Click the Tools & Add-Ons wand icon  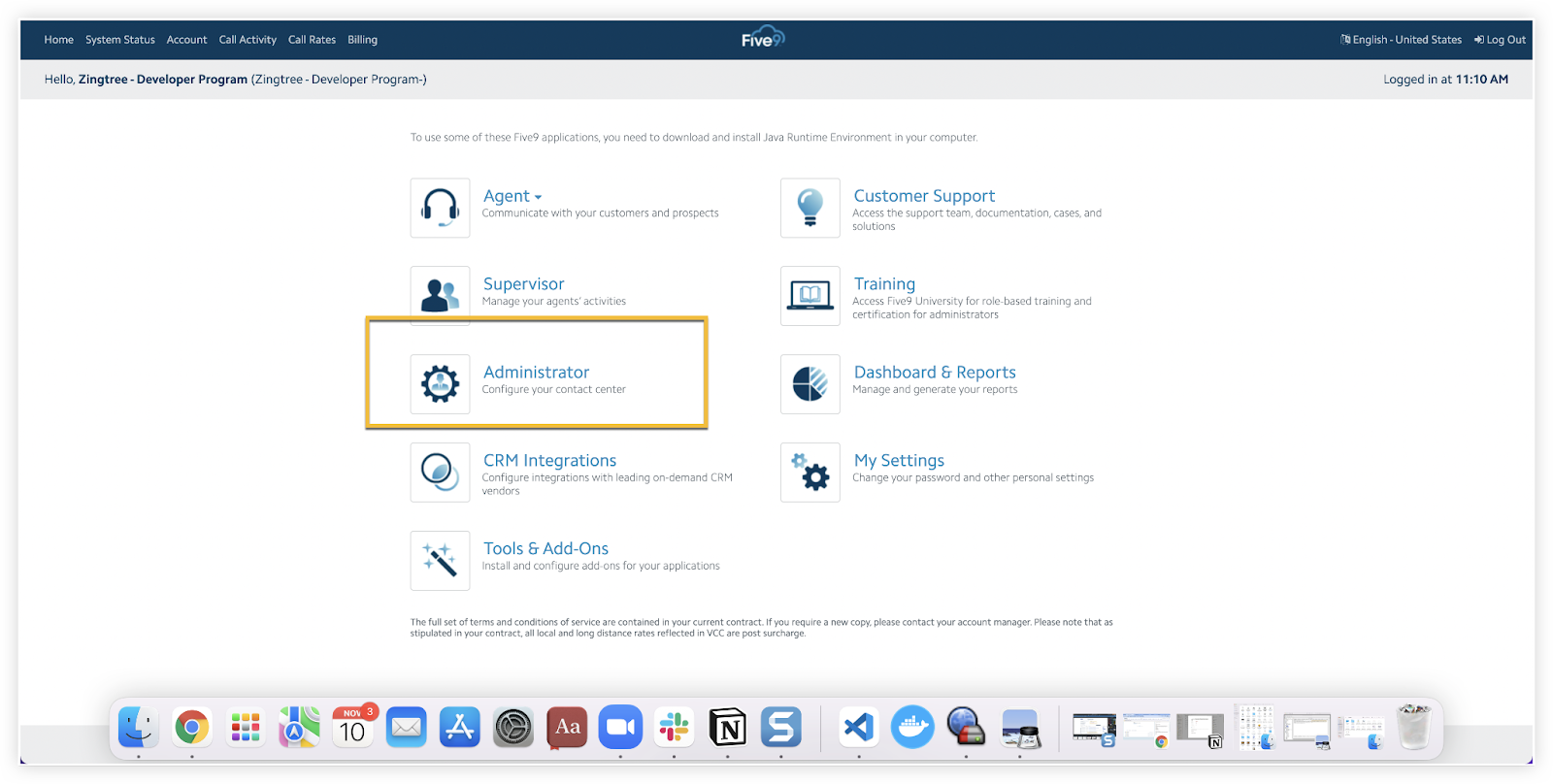(x=440, y=561)
